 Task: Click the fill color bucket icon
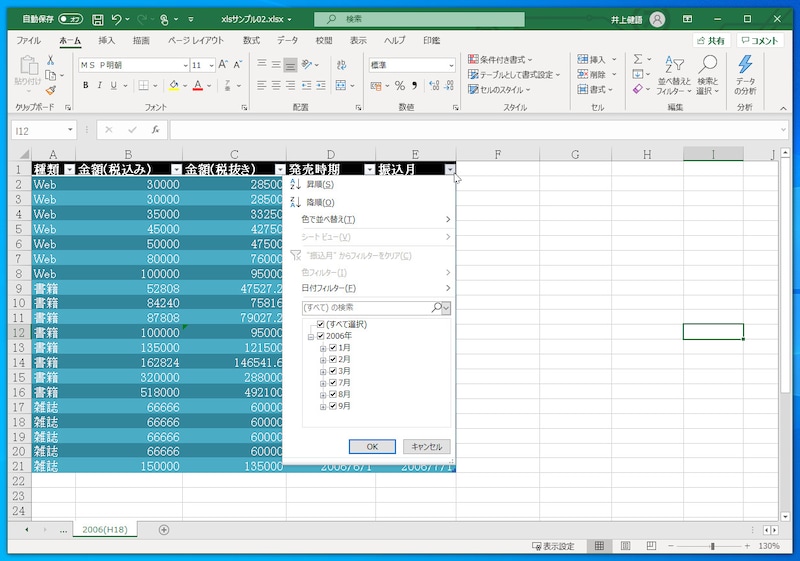(173, 85)
